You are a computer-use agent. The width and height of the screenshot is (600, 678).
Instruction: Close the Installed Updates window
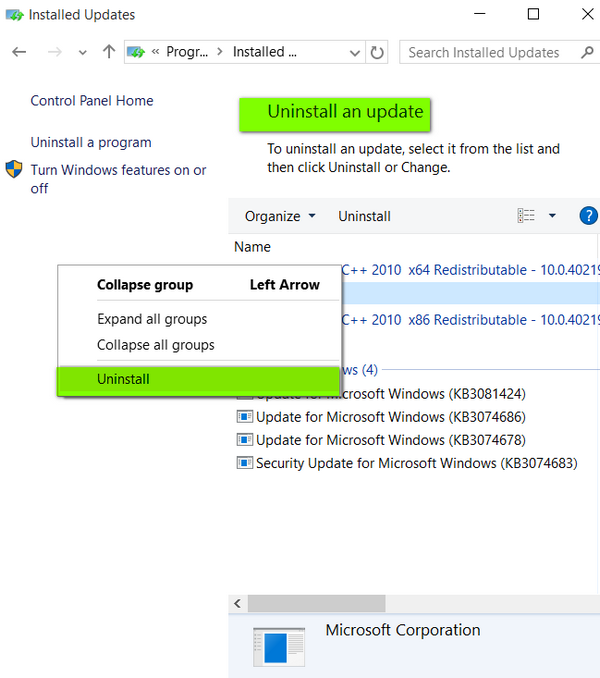587,14
